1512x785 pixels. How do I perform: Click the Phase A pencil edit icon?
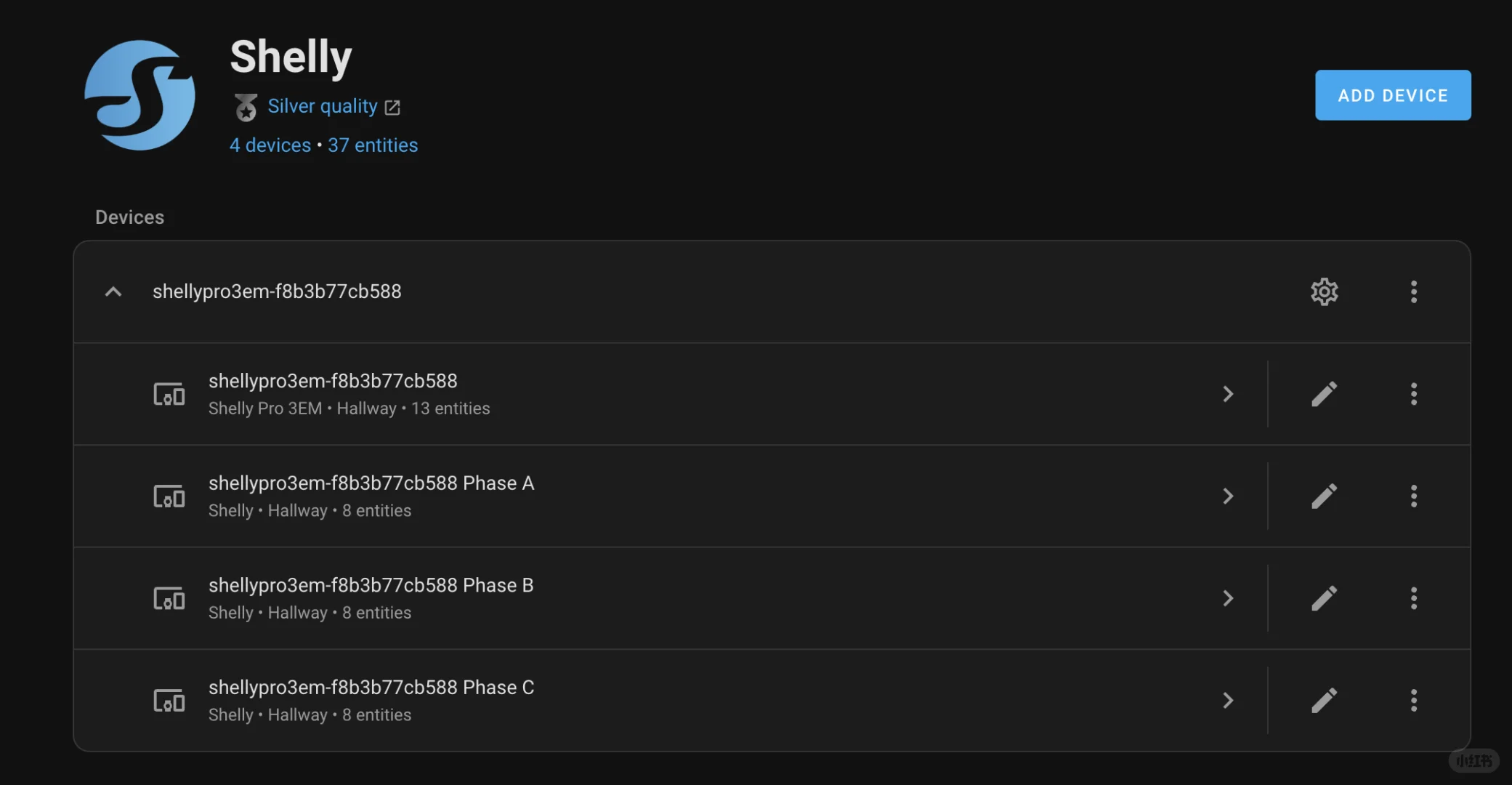coord(1324,496)
